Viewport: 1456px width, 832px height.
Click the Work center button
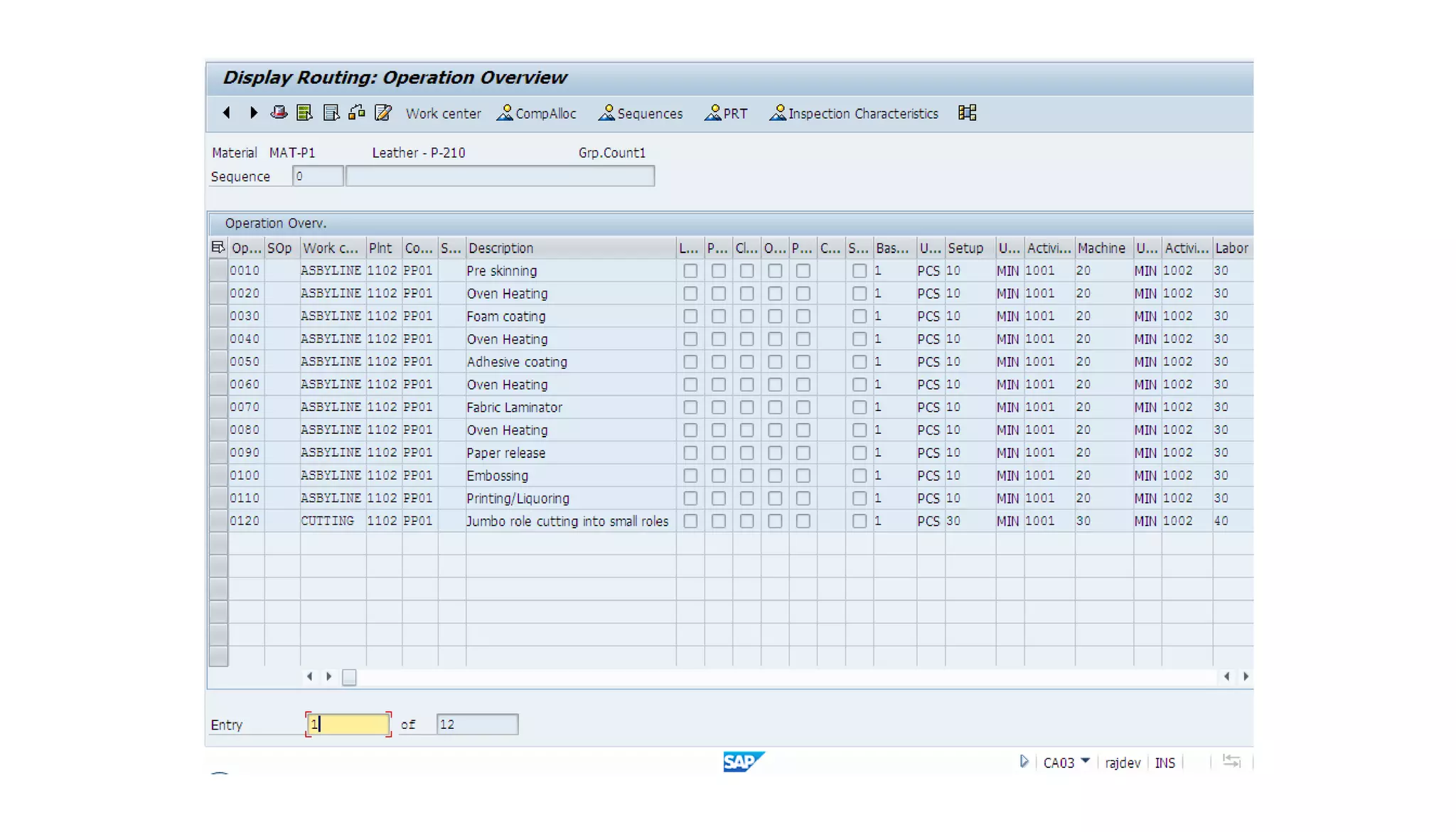click(443, 113)
